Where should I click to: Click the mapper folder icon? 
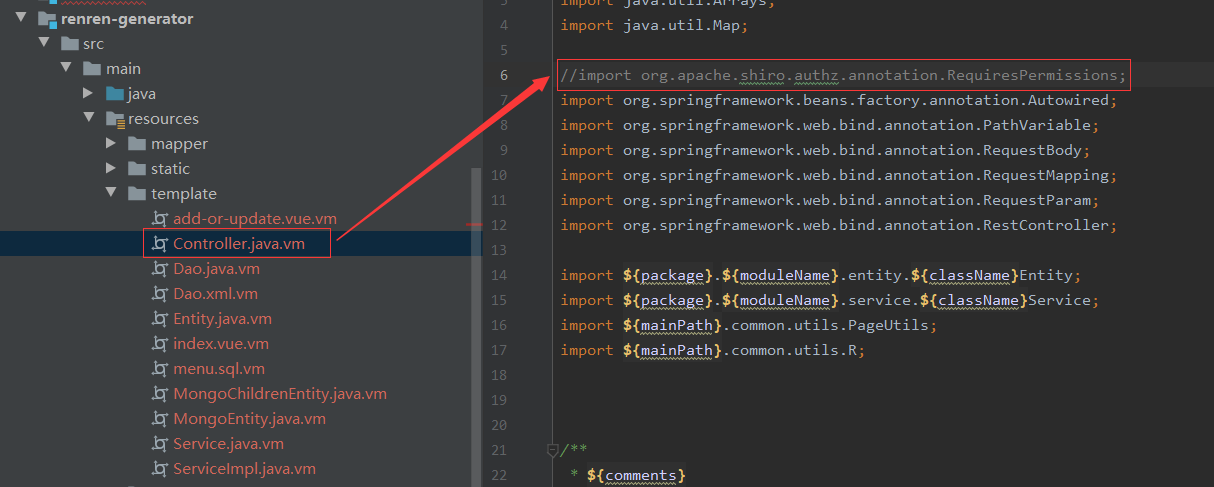[x=137, y=144]
